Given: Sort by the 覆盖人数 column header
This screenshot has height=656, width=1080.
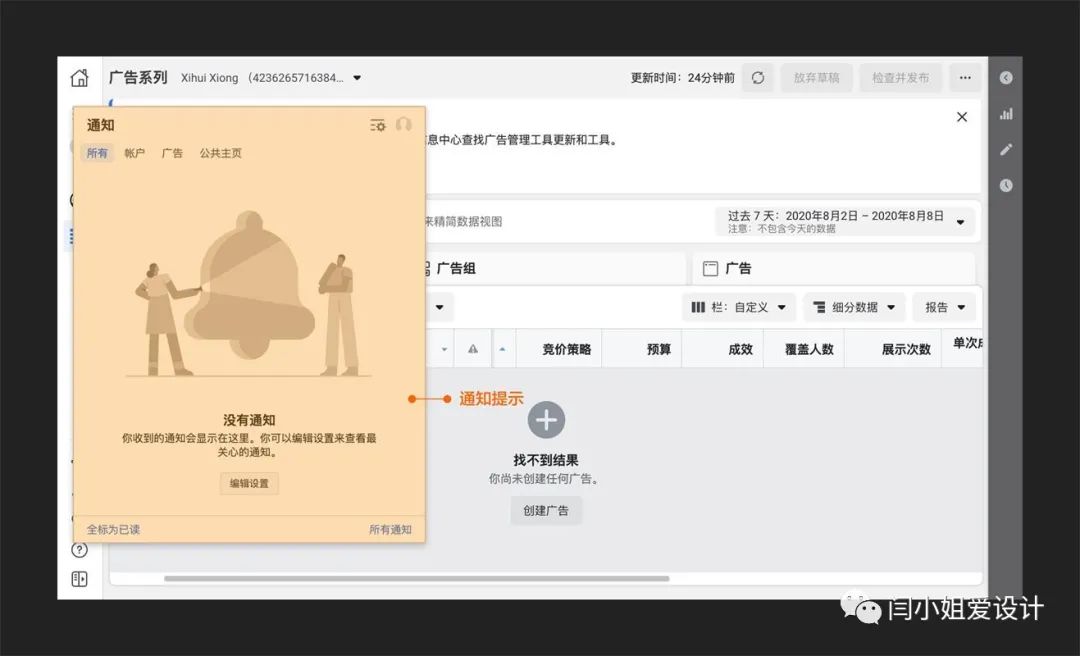Looking at the screenshot, I should coord(809,349).
